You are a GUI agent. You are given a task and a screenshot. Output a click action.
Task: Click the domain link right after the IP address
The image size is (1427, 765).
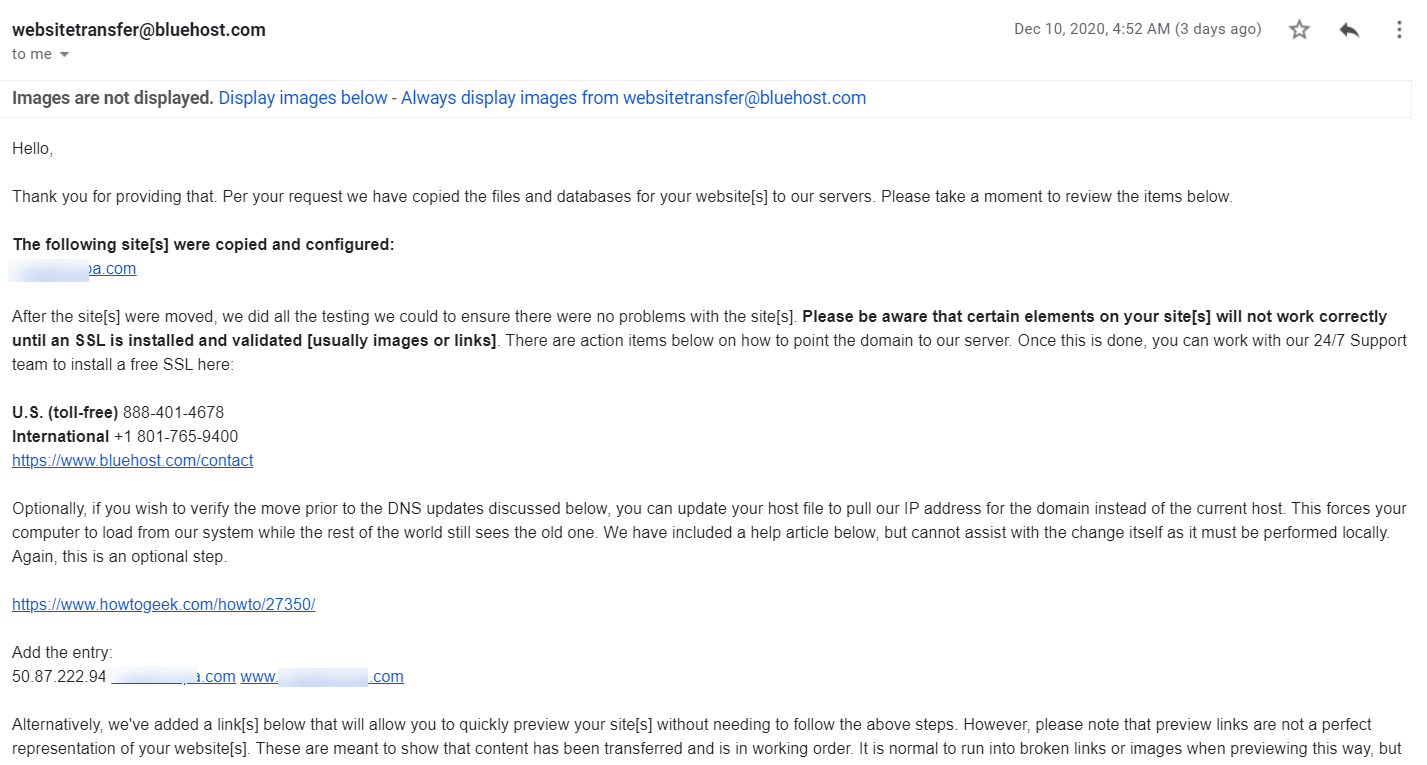(x=173, y=677)
